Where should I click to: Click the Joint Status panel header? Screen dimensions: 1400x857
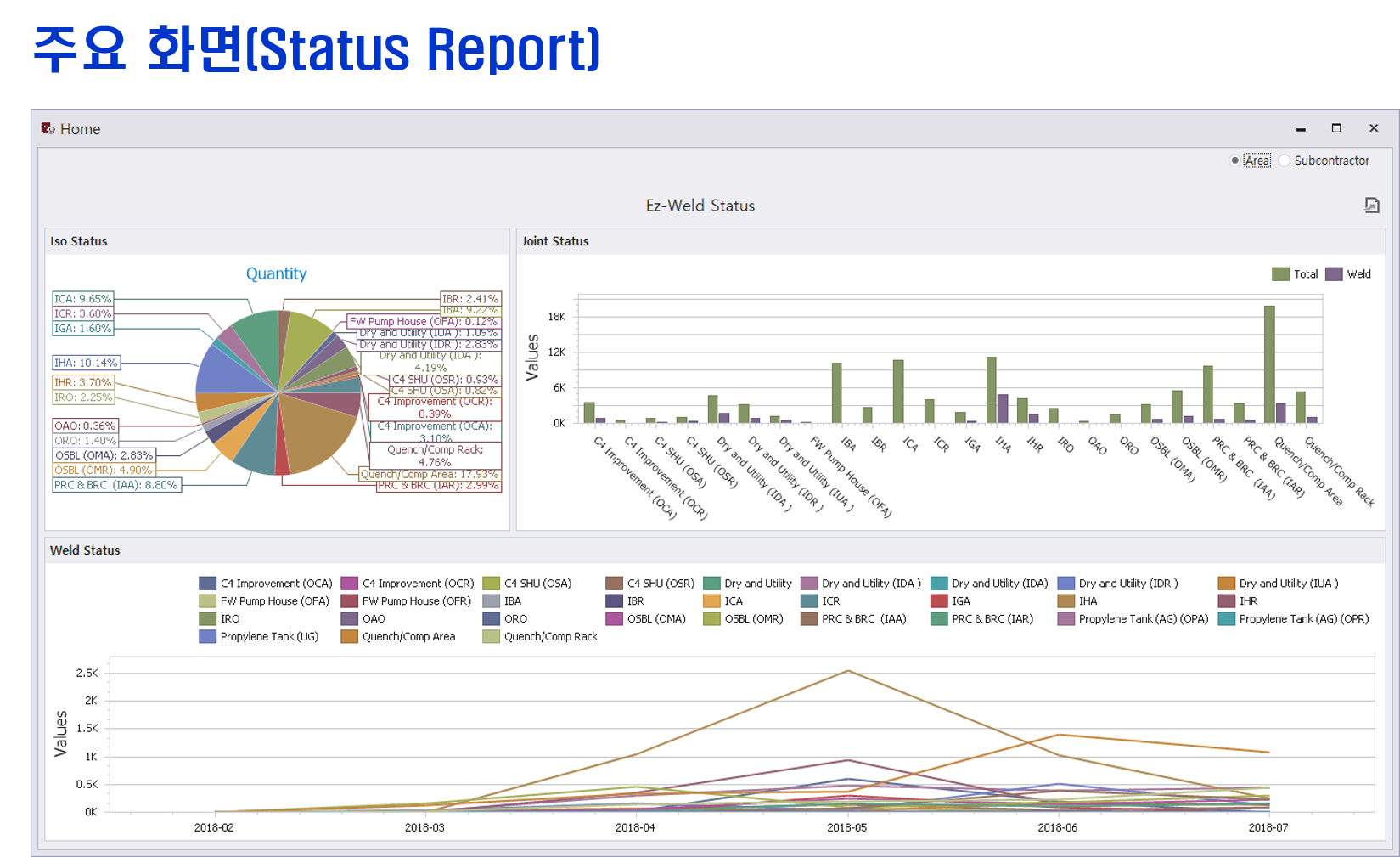pos(554,241)
